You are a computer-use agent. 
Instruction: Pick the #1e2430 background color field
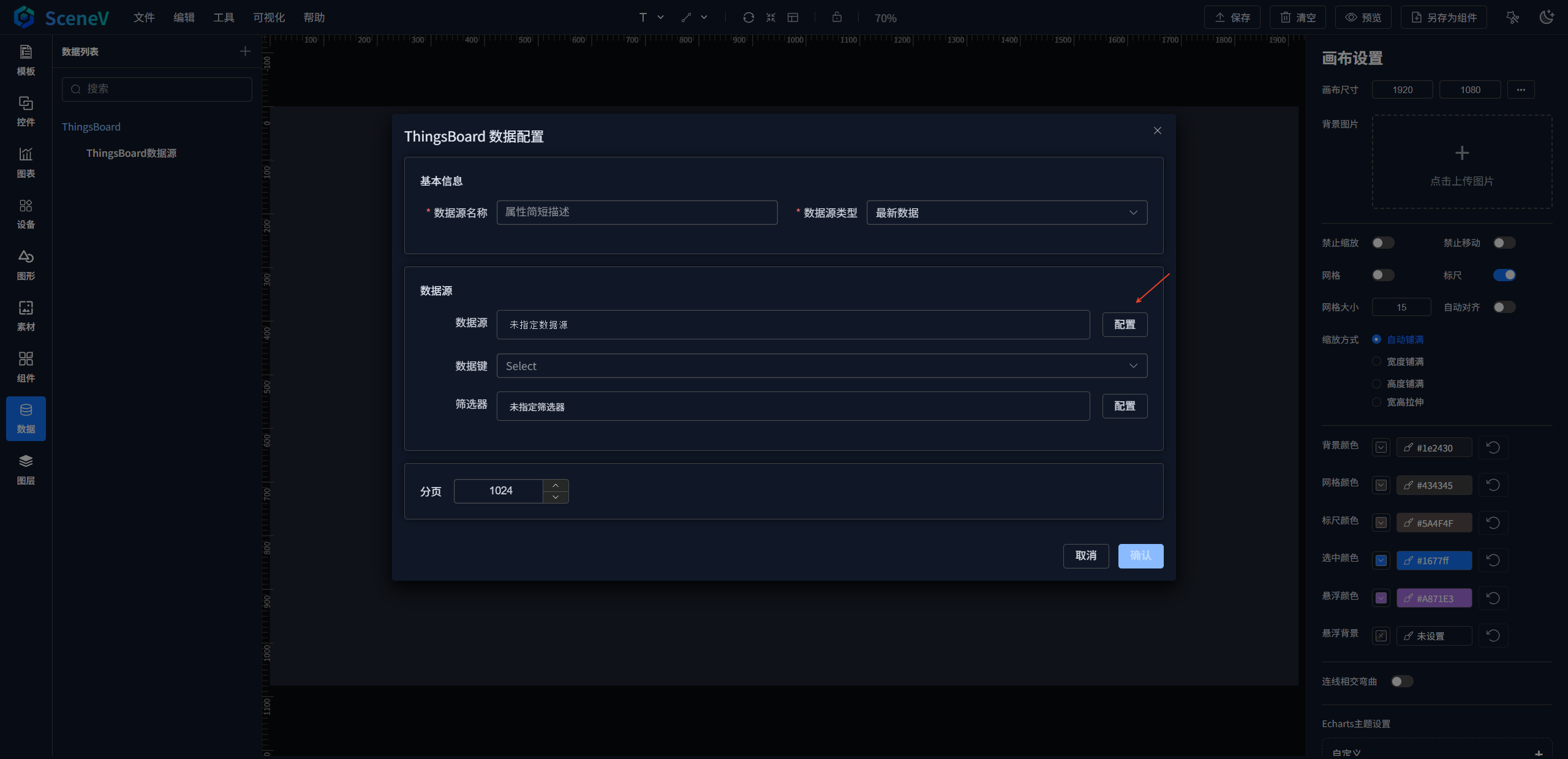pos(1434,448)
